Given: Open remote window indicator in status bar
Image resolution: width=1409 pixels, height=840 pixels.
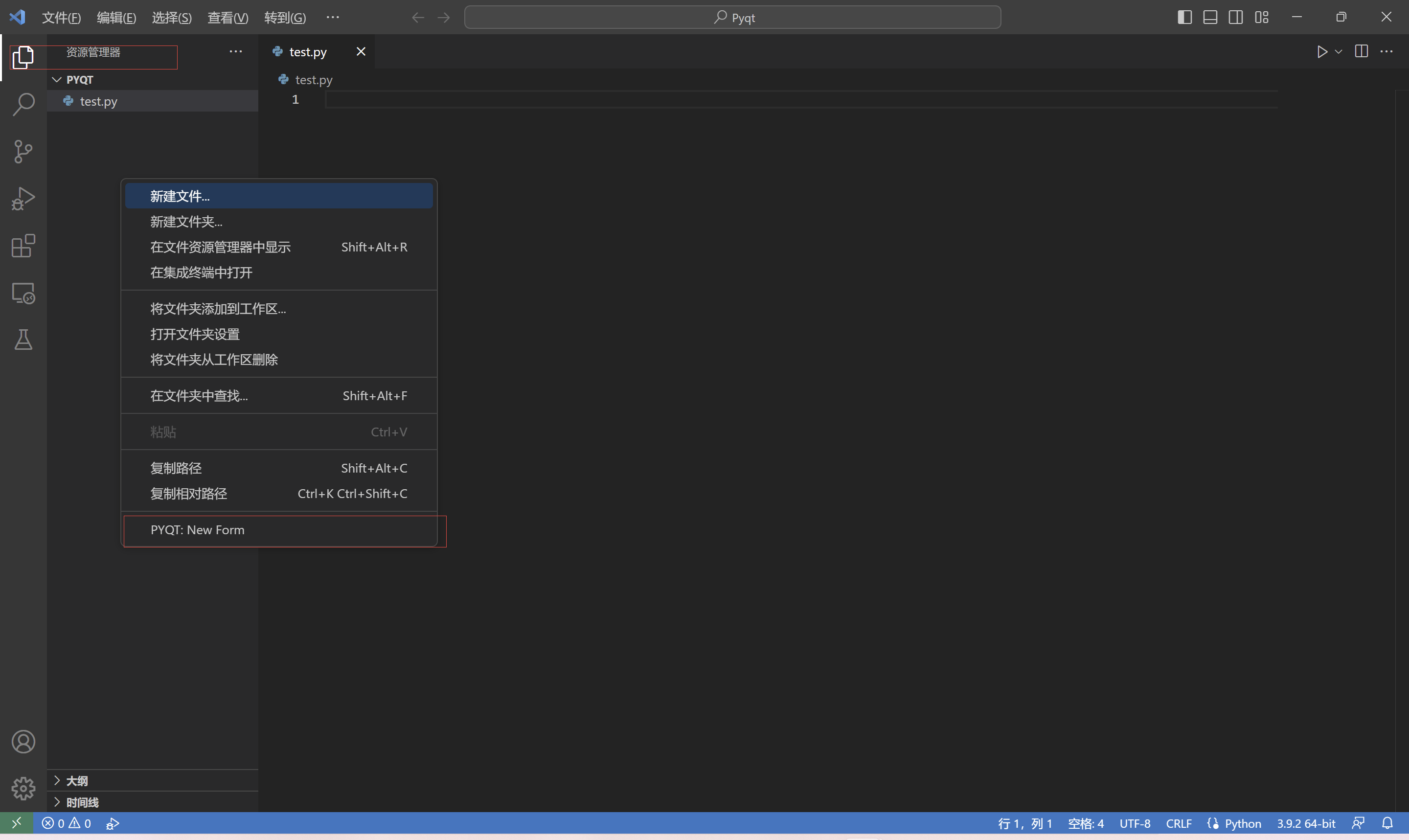Looking at the screenshot, I should (17, 823).
